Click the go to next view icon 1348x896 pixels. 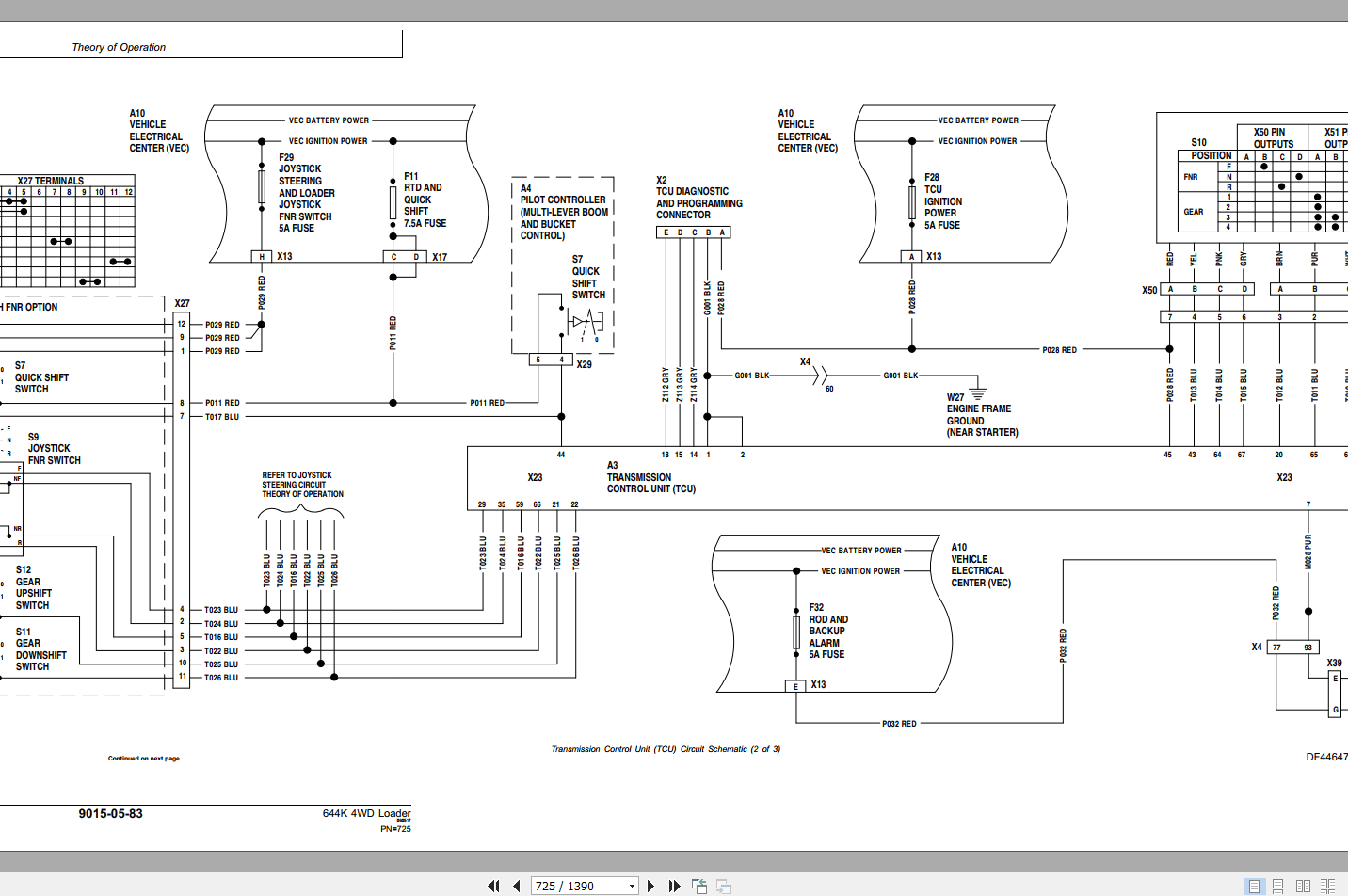coord(724,886)
